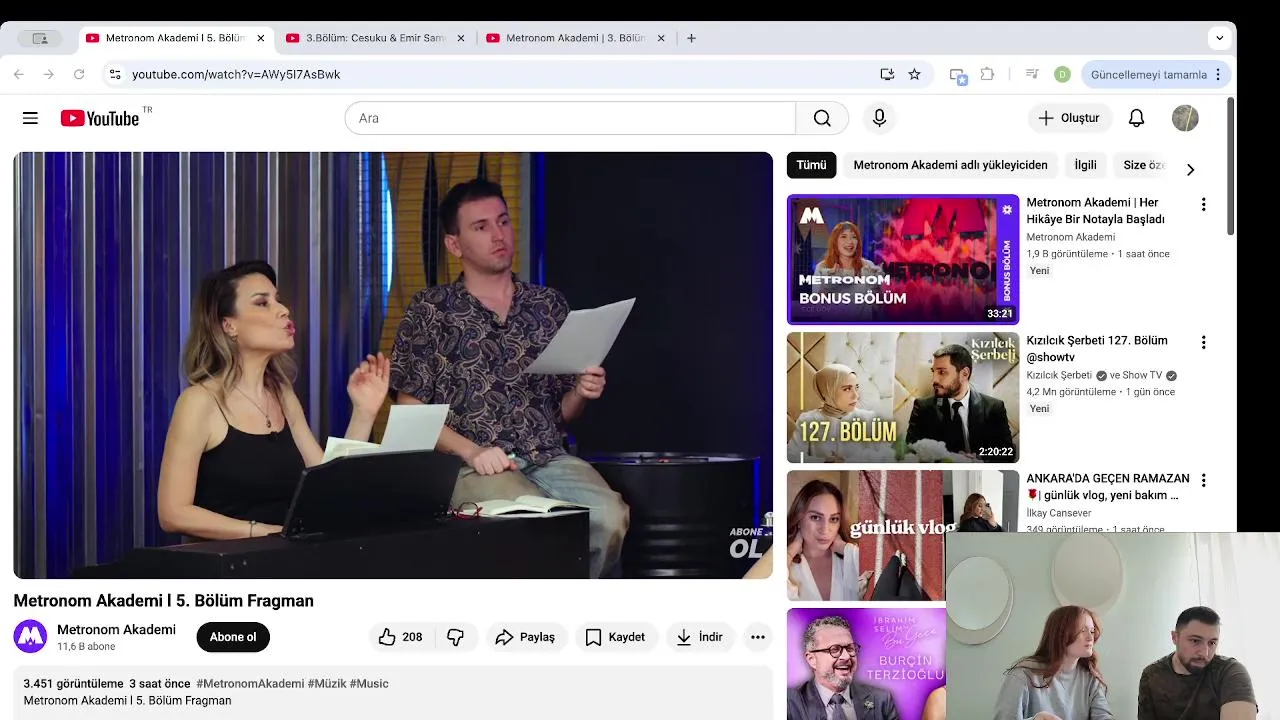The height and width of the screenshot is (720, 1280).
Task: Open the tab group button at far left
Action: (40, 38)
